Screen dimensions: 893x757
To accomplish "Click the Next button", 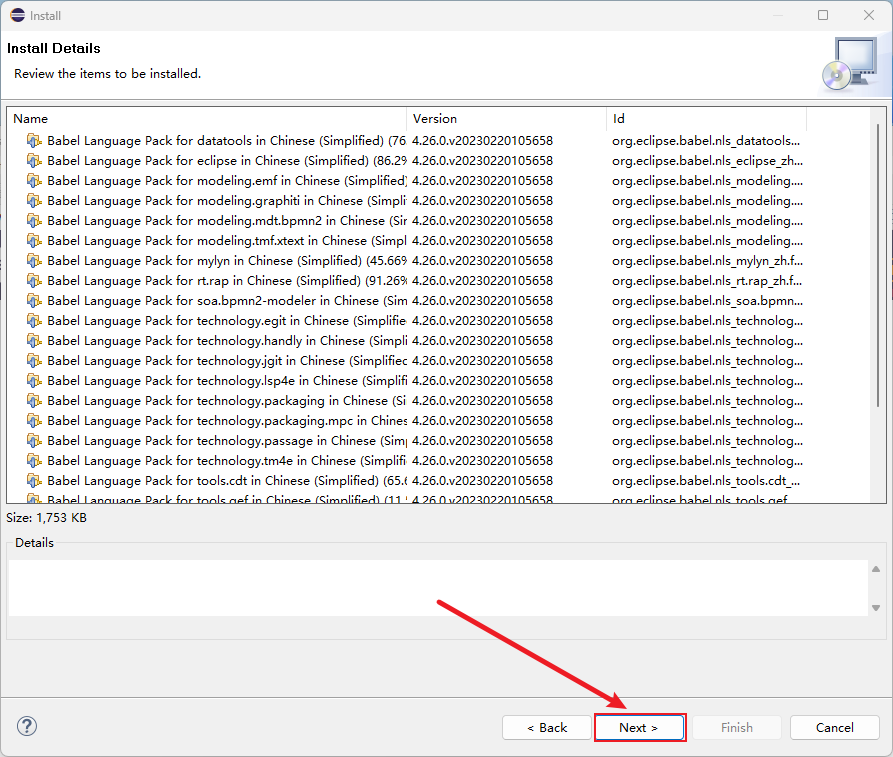I will click(x=640, y=727).
